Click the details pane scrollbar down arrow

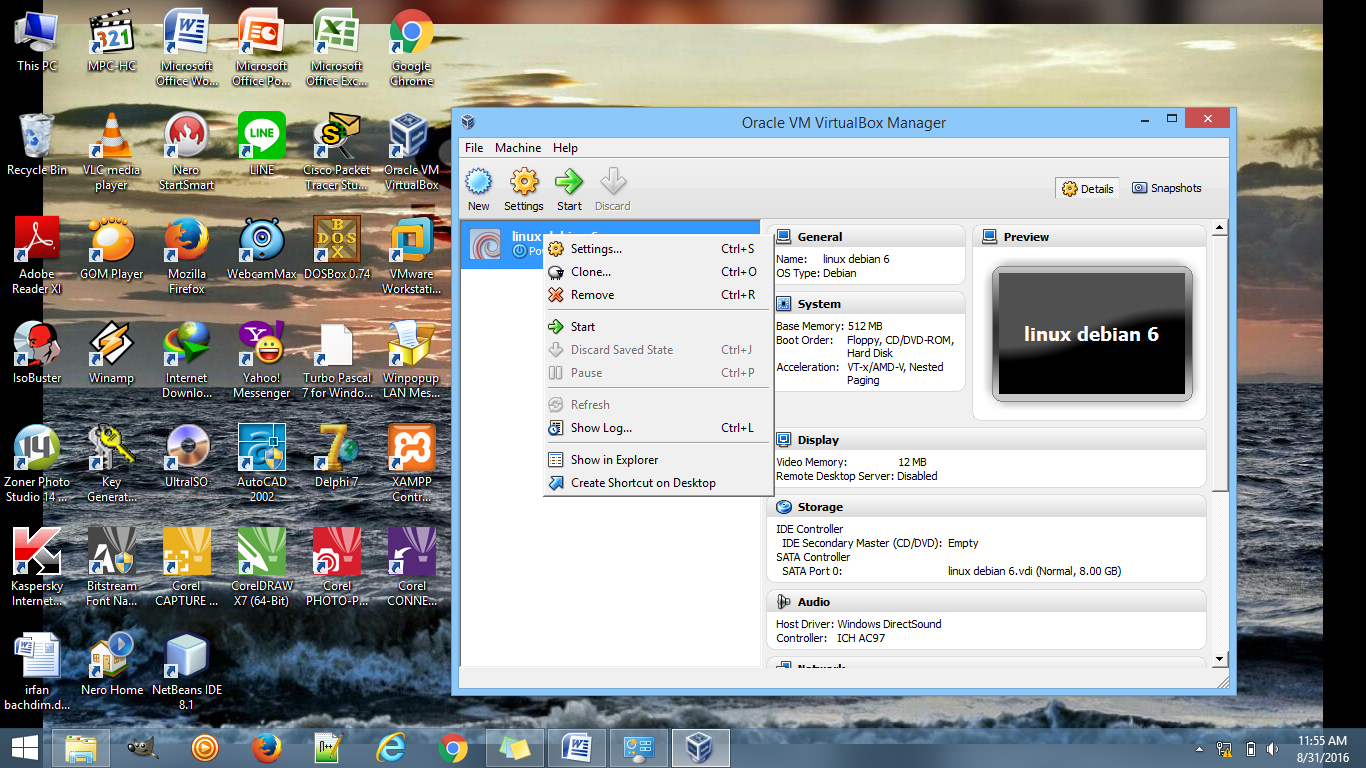pos(1219,659)
